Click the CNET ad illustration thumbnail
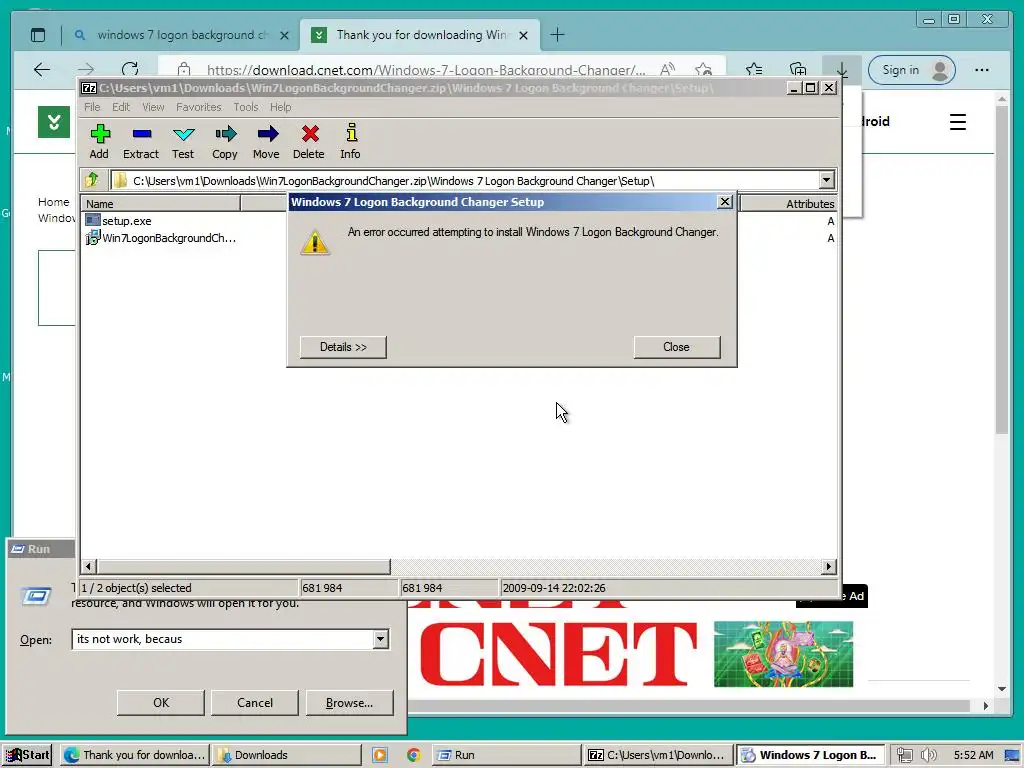Viewport: 1024px width, 768px height. pos(783,654)
